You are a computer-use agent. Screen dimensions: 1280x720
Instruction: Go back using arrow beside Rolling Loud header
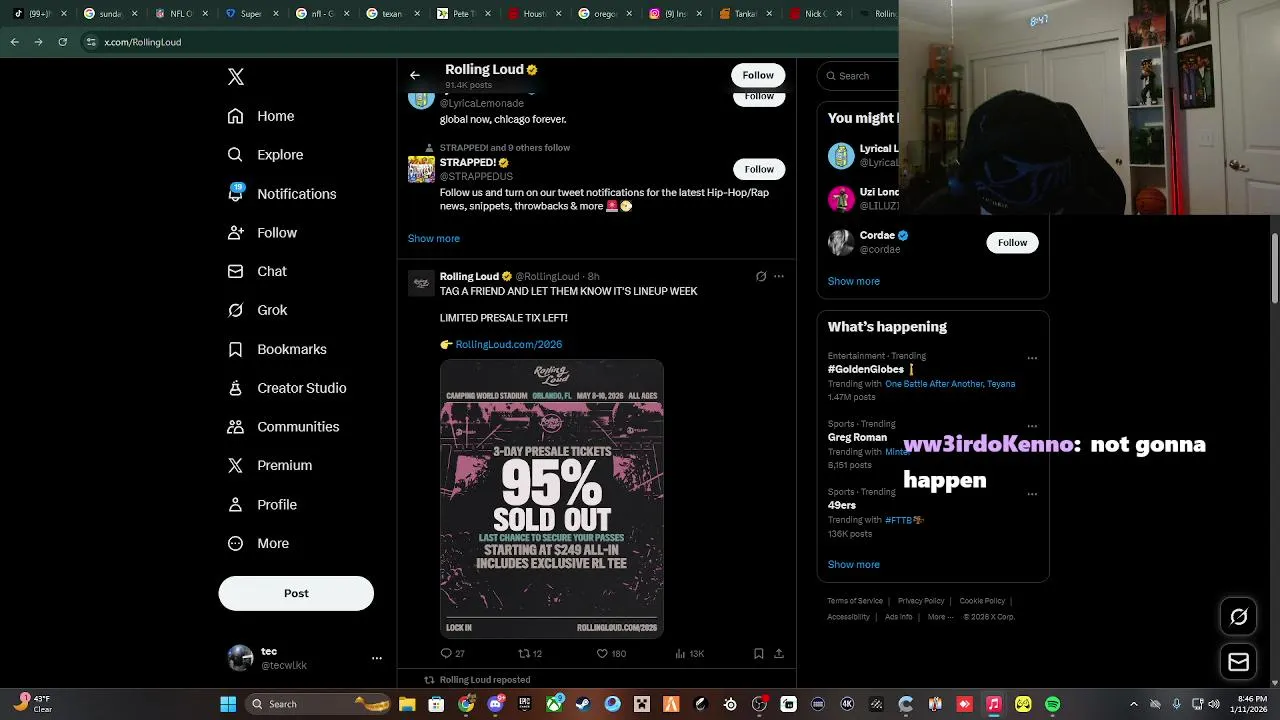tap(415, 75)
